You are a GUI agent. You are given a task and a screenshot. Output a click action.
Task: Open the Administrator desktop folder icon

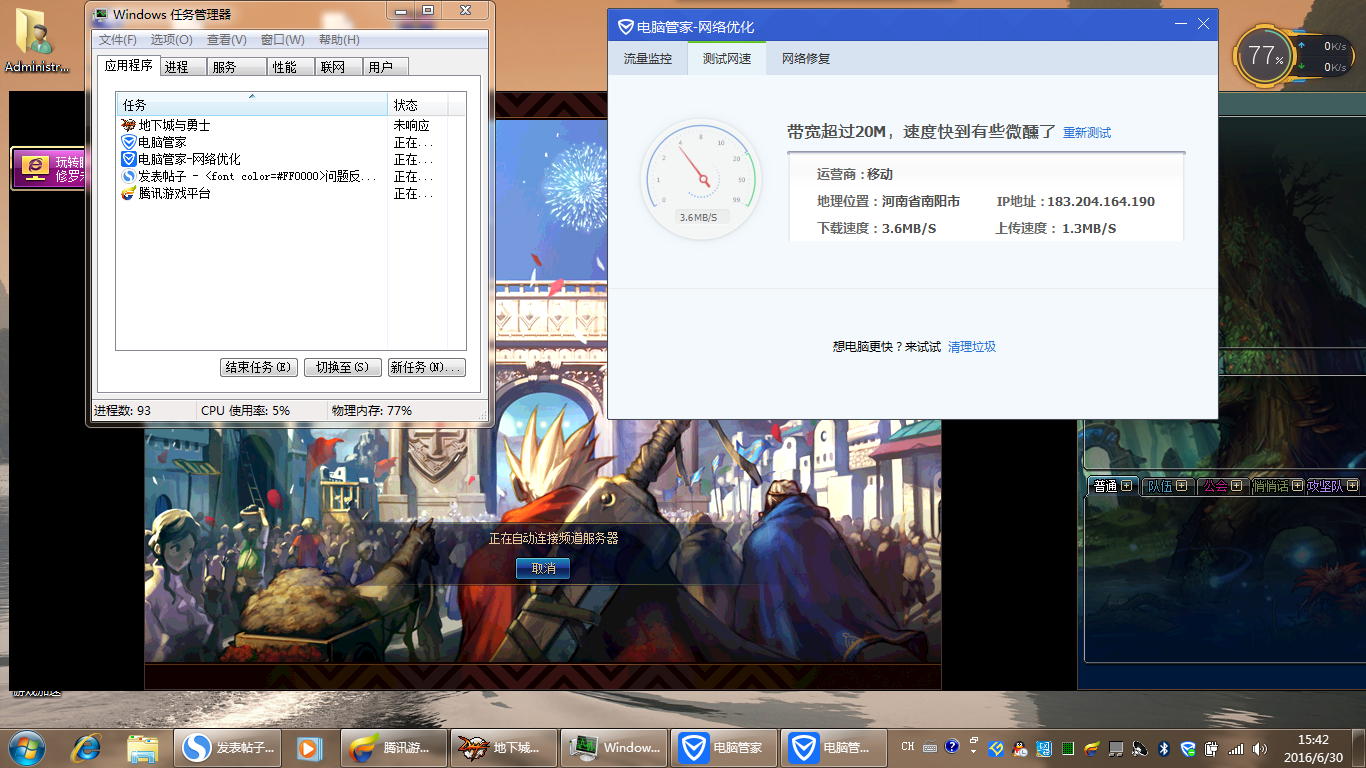pyautogui.click(x=38, y=42)
